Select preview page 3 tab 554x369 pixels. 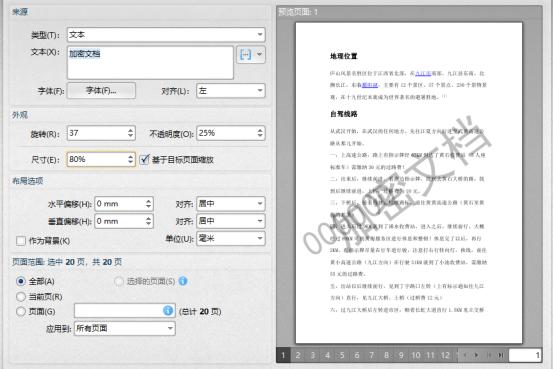[313, 355]
